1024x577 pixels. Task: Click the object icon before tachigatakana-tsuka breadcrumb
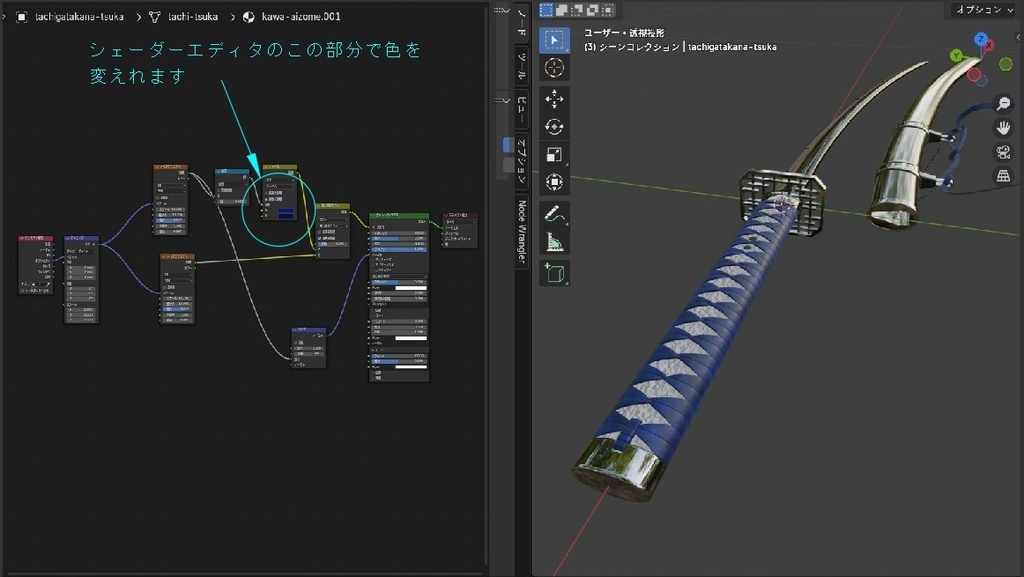[x=22, y=17]
